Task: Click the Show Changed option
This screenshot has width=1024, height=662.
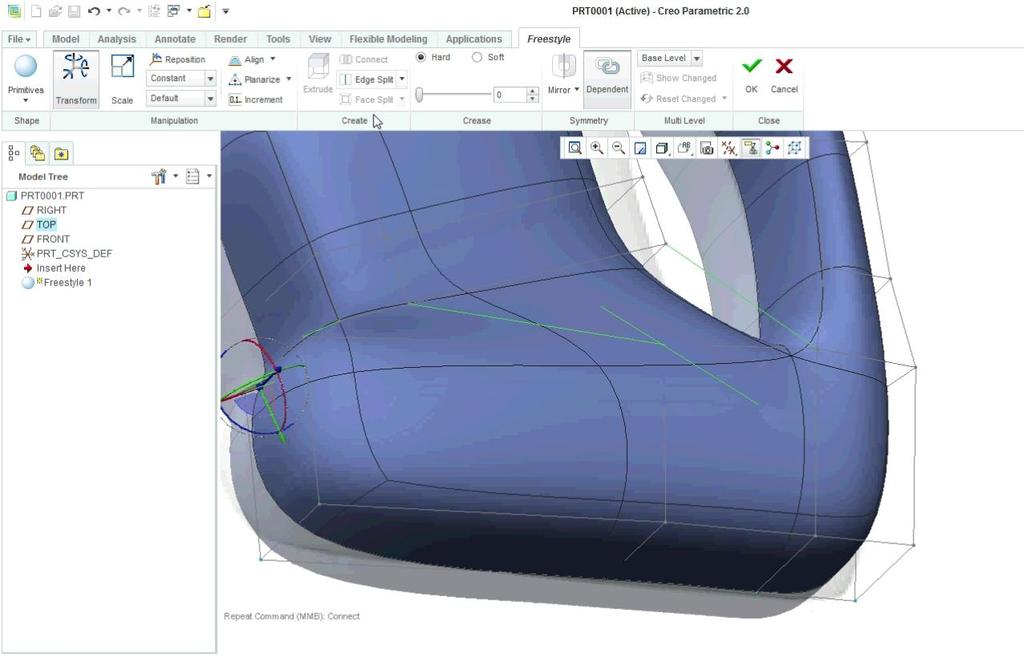Action: tap(679, 78)
